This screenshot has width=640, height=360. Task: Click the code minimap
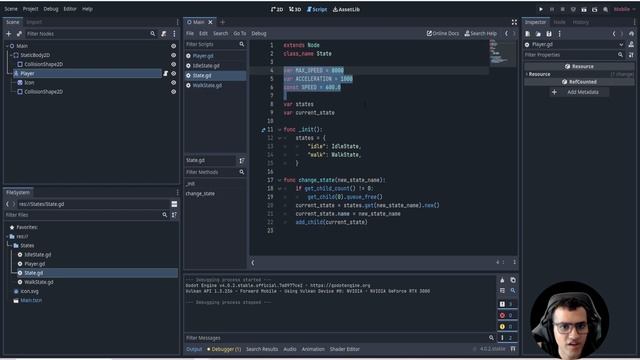click(502, 52)
